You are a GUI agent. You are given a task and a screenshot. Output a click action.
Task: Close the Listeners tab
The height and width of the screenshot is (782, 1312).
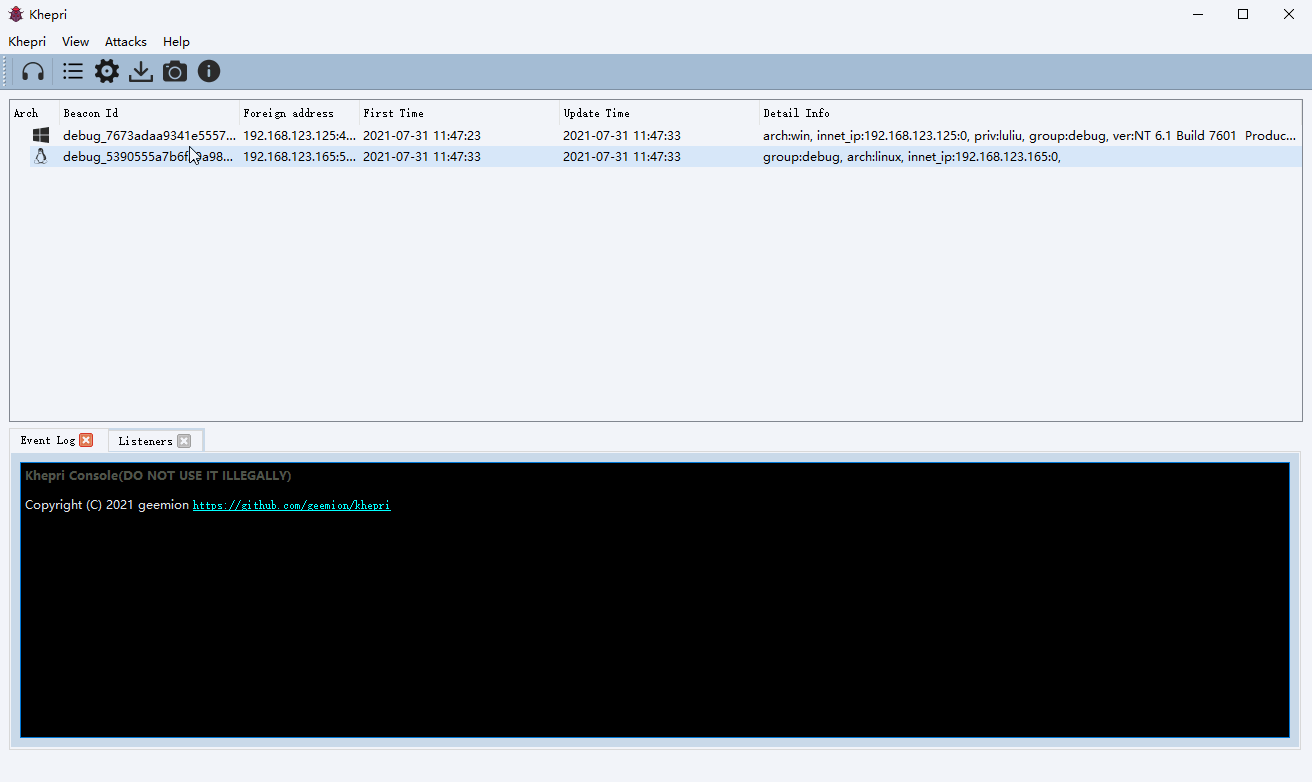184,441
